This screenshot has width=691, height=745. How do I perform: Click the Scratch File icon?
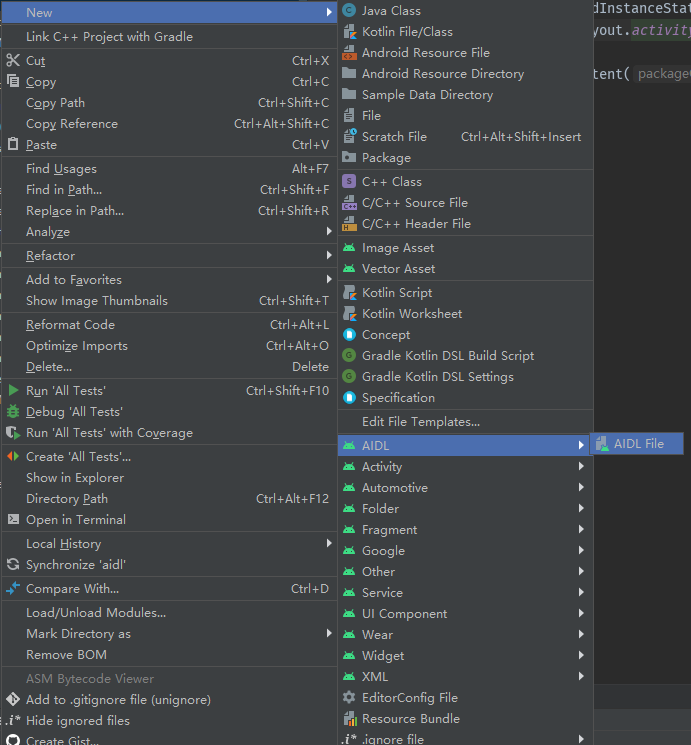[349, 136]
